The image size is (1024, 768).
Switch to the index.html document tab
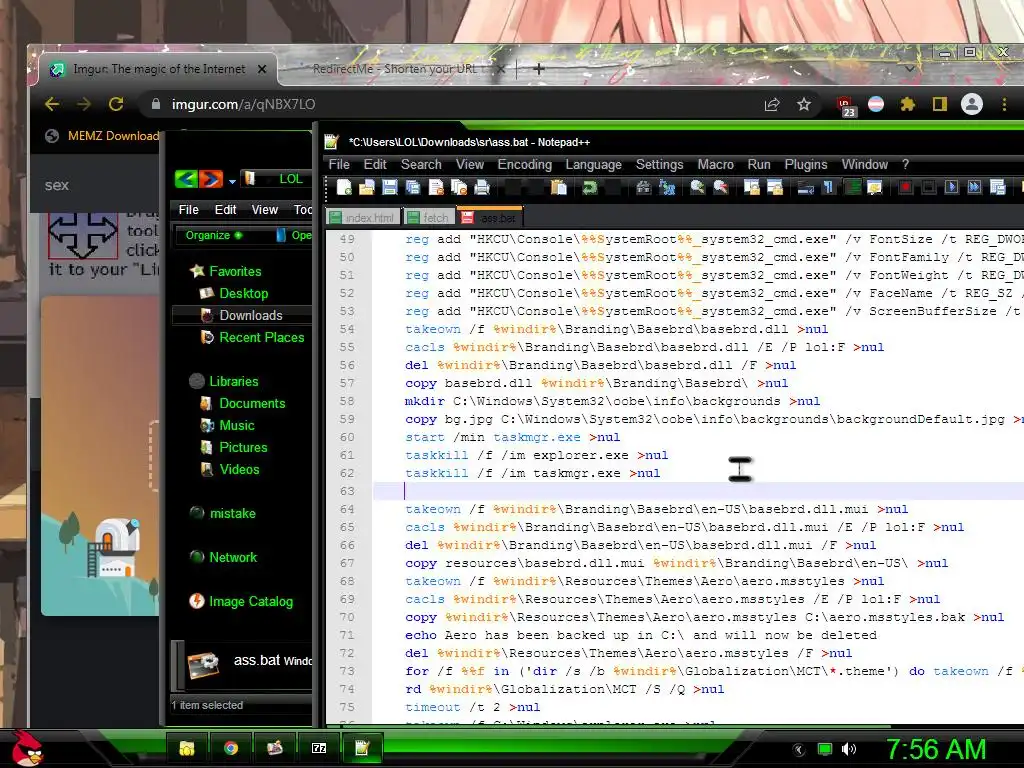coord(362,217)
